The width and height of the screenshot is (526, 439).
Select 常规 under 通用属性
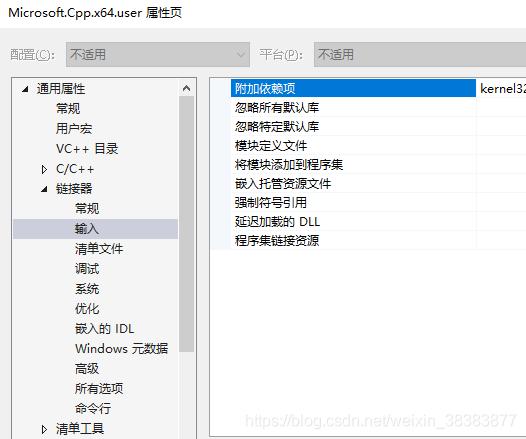(68, 109)
